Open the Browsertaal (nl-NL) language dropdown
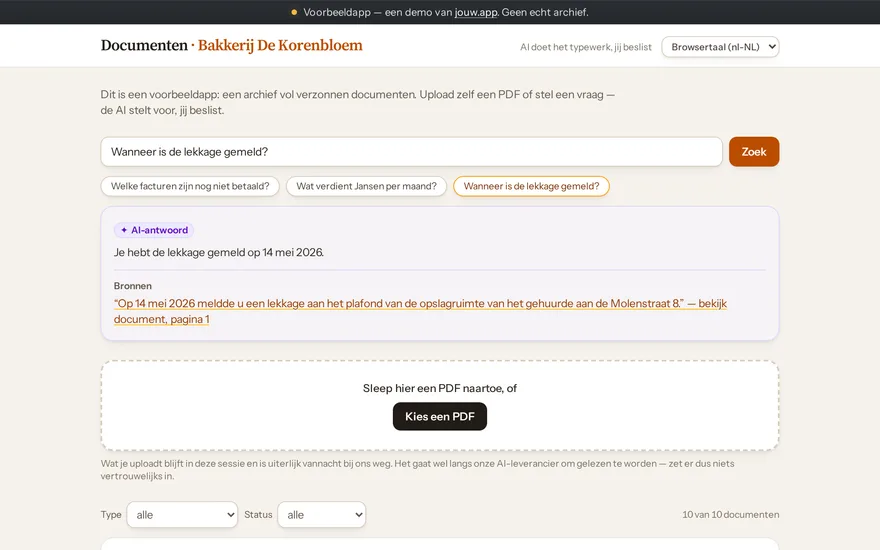The image size is (880, 550). point(720,47)
